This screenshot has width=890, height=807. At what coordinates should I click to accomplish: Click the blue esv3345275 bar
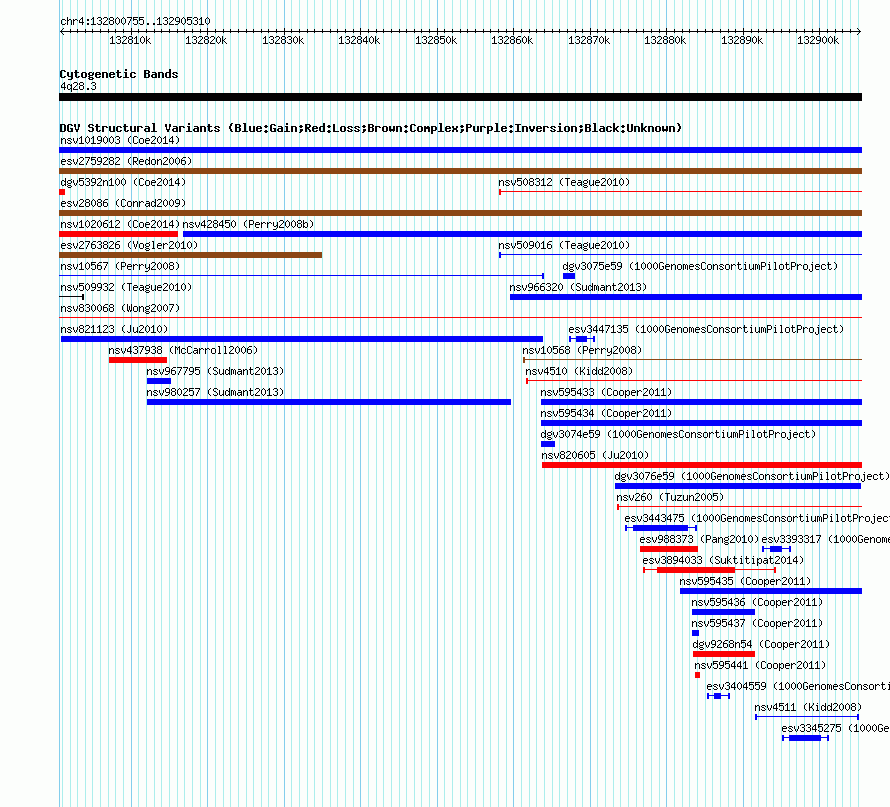point(805,738)
